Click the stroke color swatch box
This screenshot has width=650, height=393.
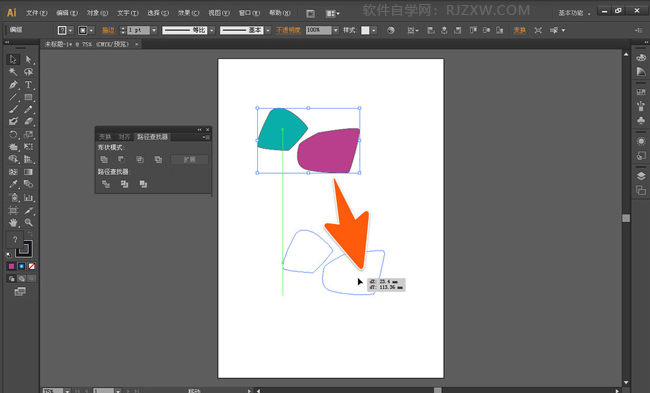24,248
